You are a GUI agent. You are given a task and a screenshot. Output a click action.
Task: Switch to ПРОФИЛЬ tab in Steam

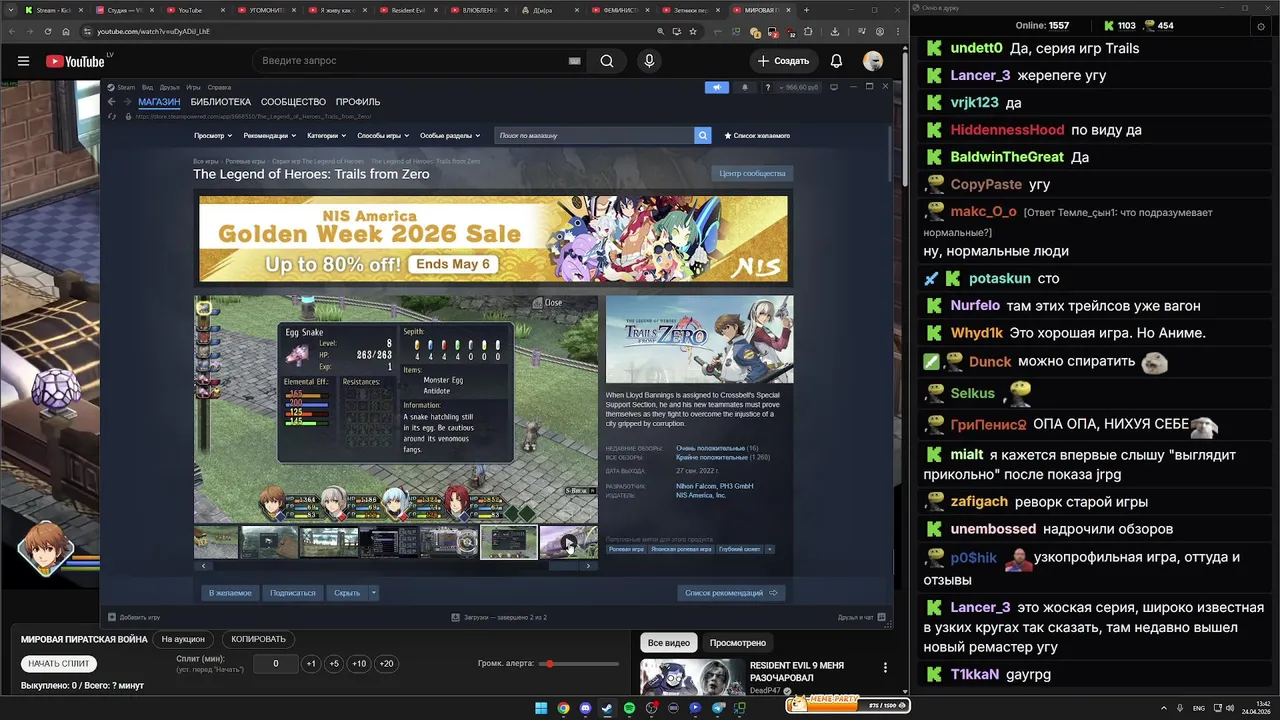pos(358,102)
